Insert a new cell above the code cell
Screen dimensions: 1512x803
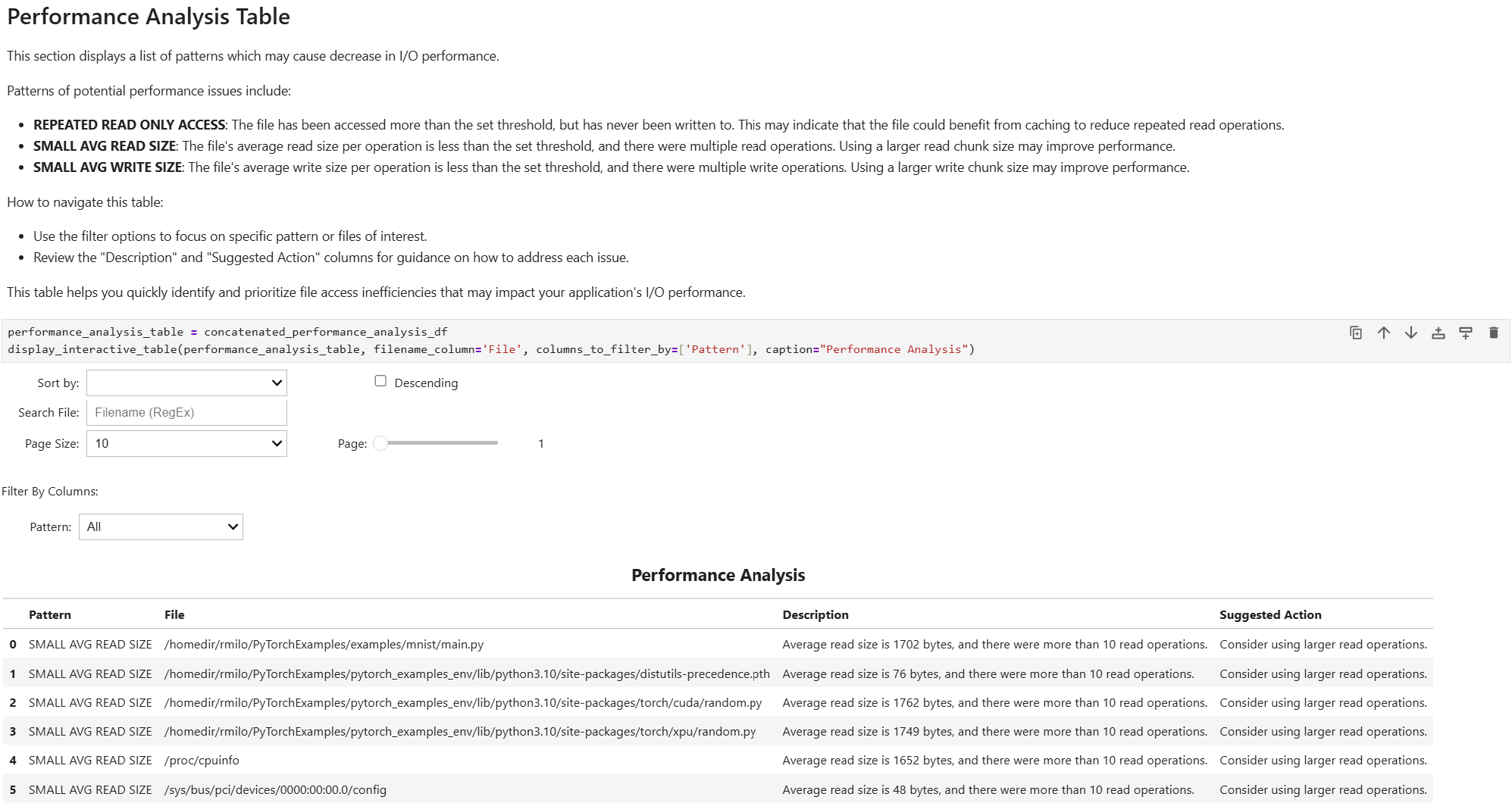click(x=1438, y=333)
